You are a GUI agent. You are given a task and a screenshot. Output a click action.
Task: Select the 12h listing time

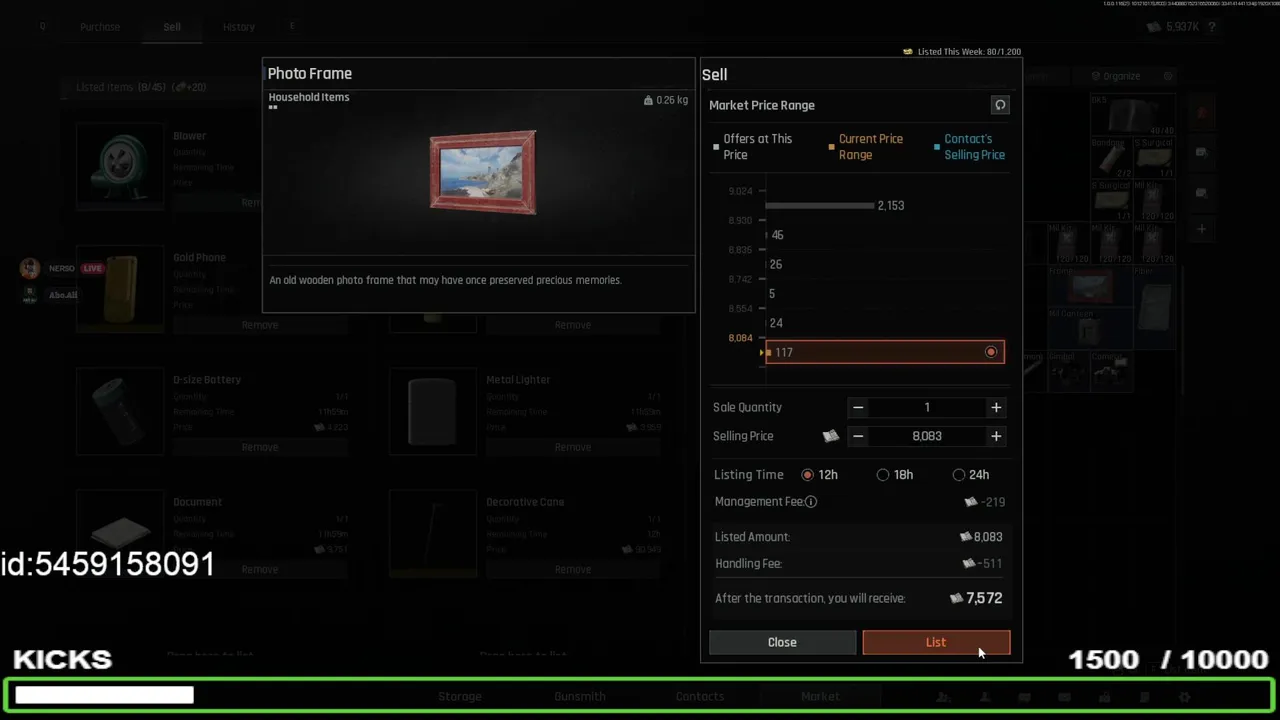click(819, 475)
